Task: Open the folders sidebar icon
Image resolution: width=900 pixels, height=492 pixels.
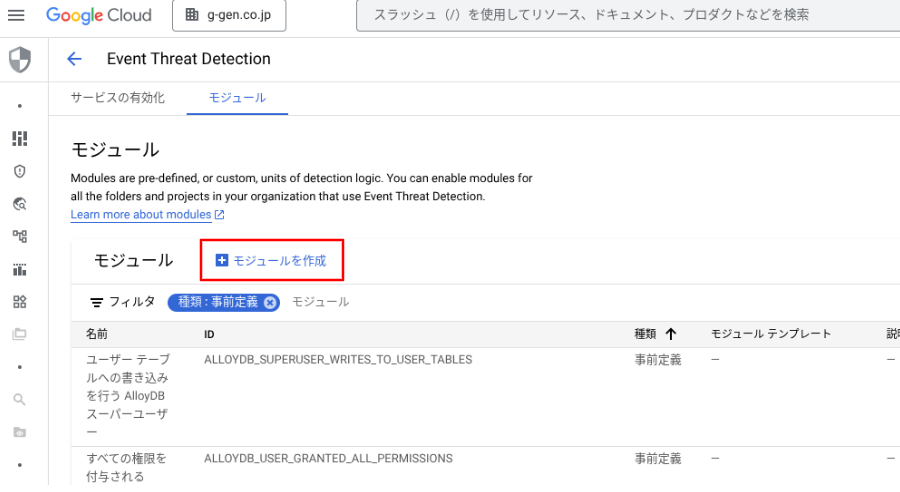Action: tap(20, 334)
